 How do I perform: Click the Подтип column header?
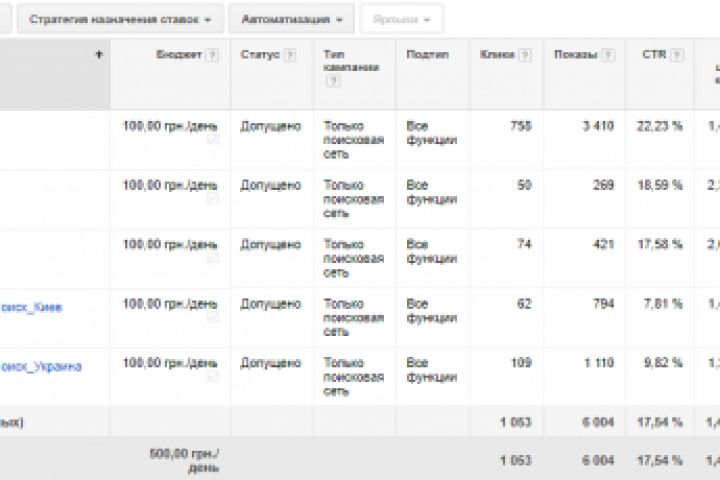click(421, 55)
